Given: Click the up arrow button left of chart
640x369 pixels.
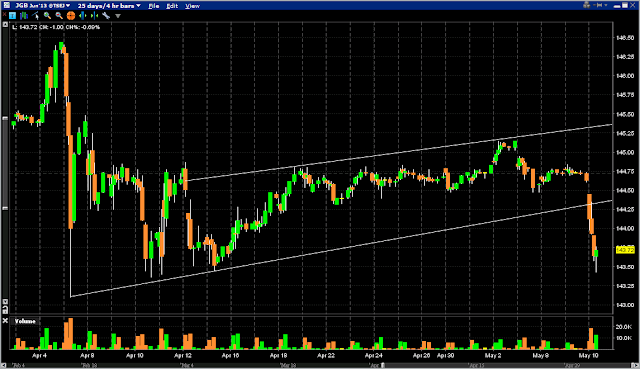Looking at the screenshot, I should coord(5,24).
